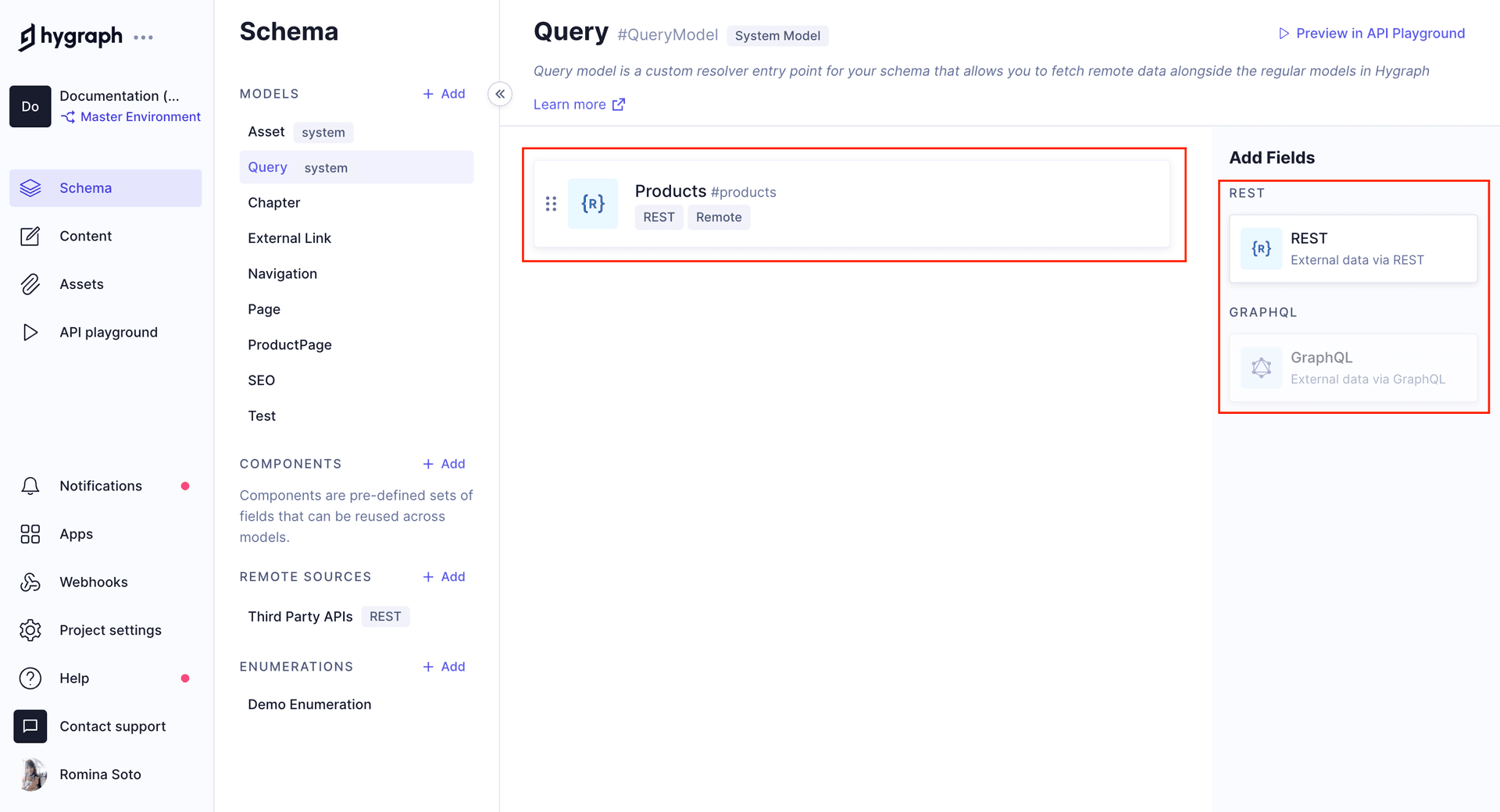Viewport: 1500px width, 812px height.
Task: Open the Assets section
Action: pyautogui.click(x=105, y=284)
